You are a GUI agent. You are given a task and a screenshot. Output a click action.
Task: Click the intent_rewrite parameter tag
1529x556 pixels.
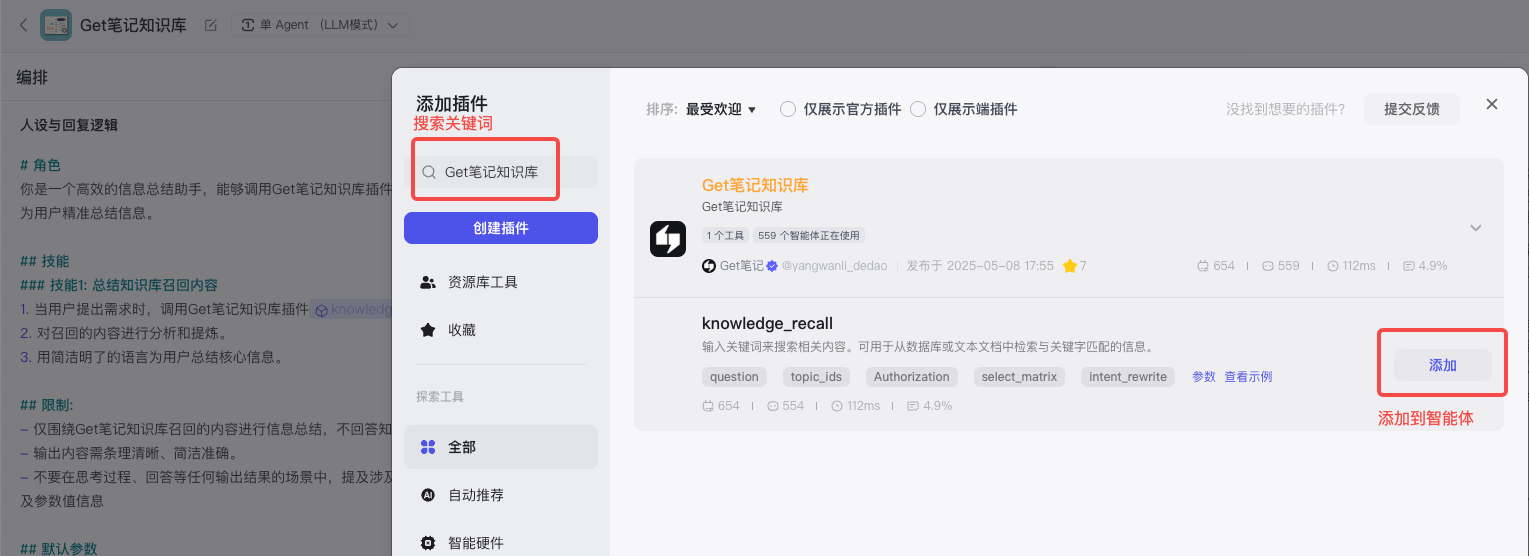[x=1128, y=377]
